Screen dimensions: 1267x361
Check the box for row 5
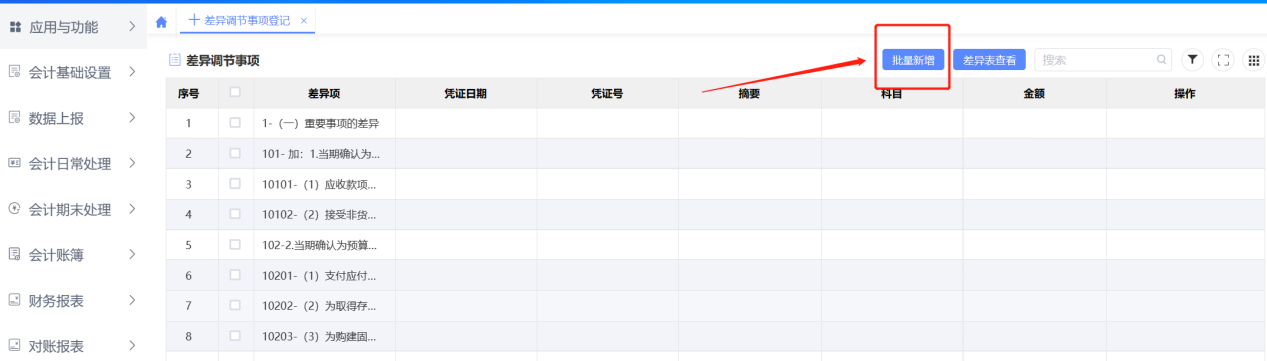click(235, 244)
